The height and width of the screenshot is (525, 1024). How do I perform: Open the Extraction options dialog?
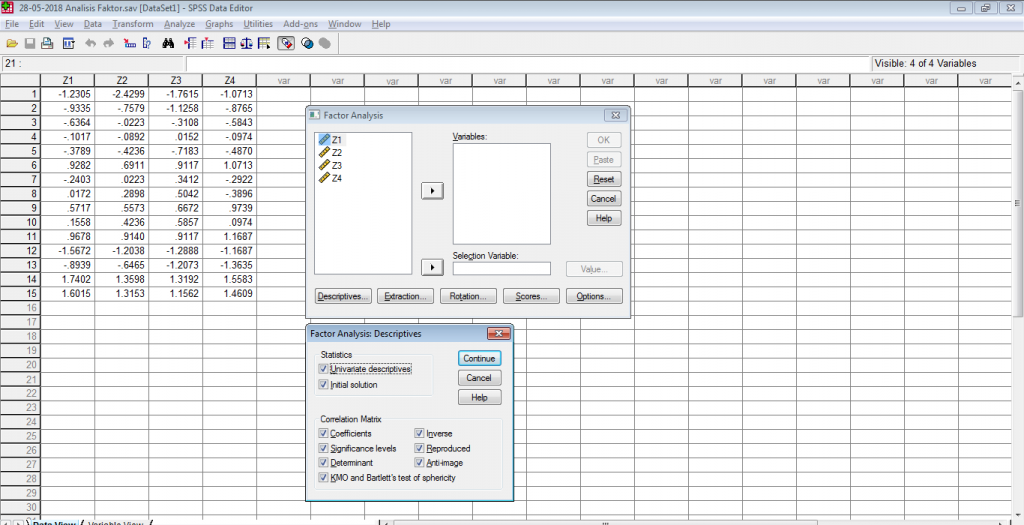pos(407,297)
